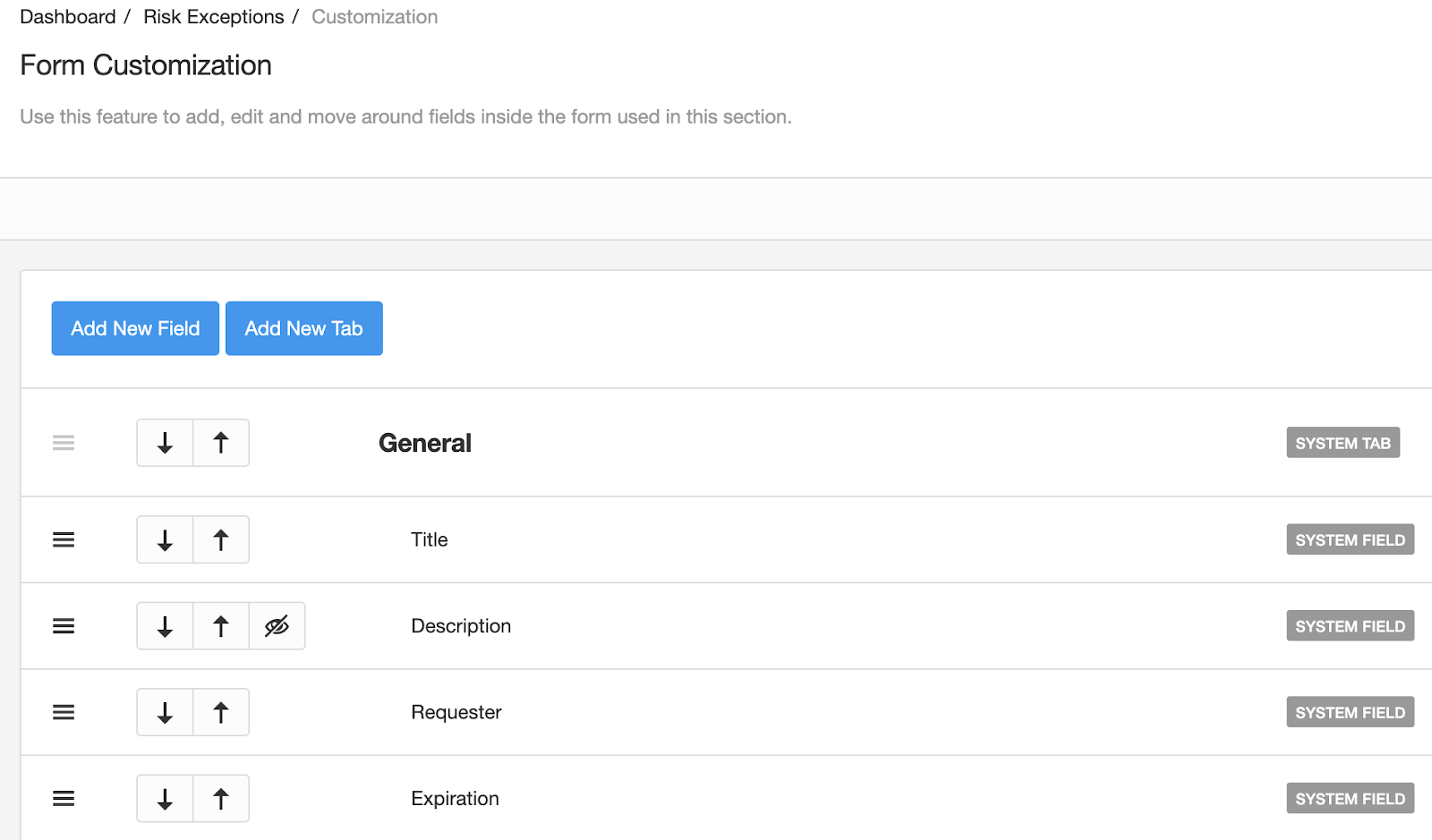Screen dimensions: 1432x840
Task: Move the General tab up
Action: [x=221, y=443]
